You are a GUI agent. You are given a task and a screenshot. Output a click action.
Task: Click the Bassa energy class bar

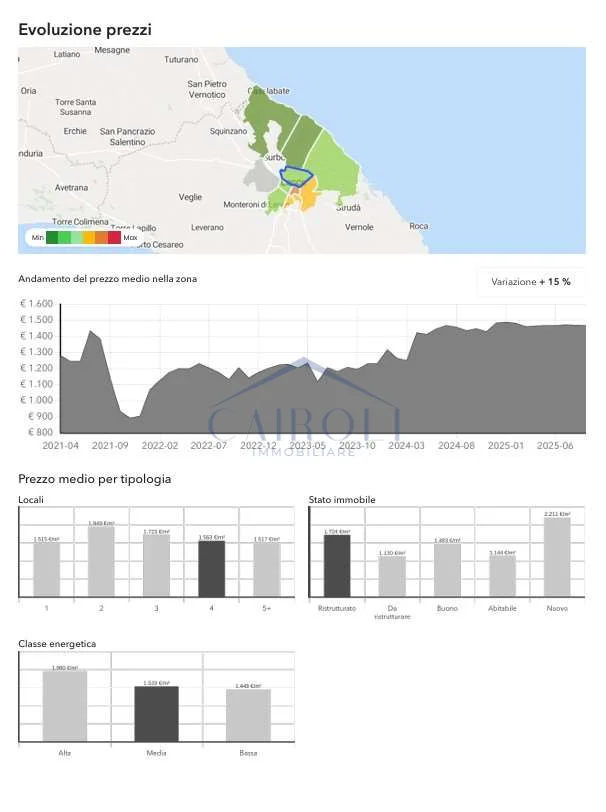(x=248, y=716)
